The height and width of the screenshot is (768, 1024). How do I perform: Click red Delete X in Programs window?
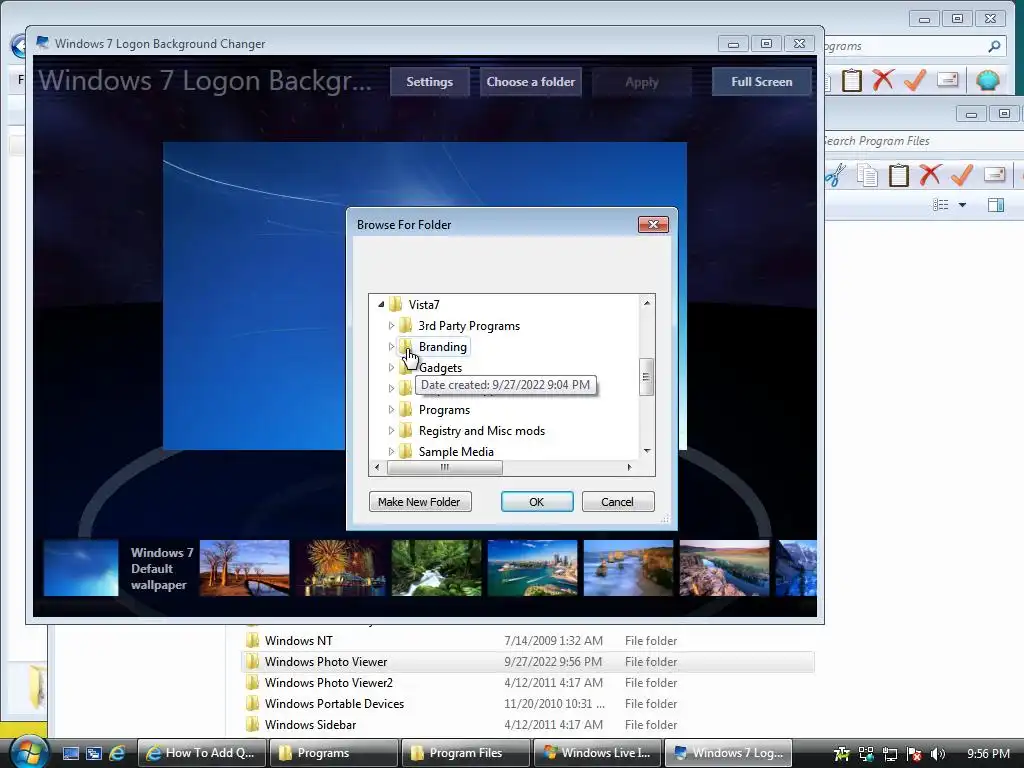coord(883,80)
